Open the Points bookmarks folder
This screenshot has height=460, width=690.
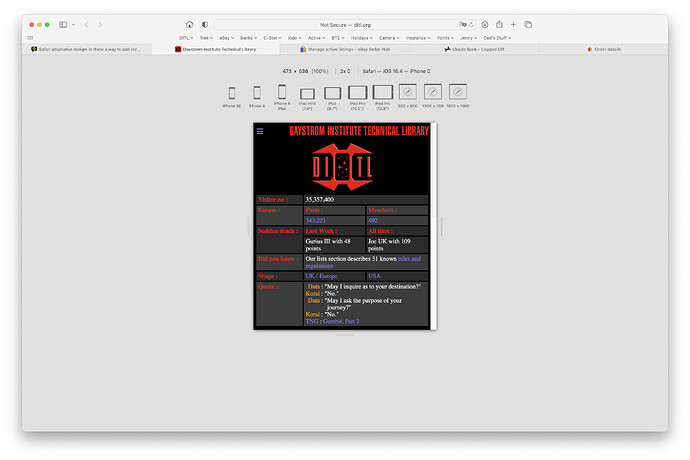(x=445, y=38)
